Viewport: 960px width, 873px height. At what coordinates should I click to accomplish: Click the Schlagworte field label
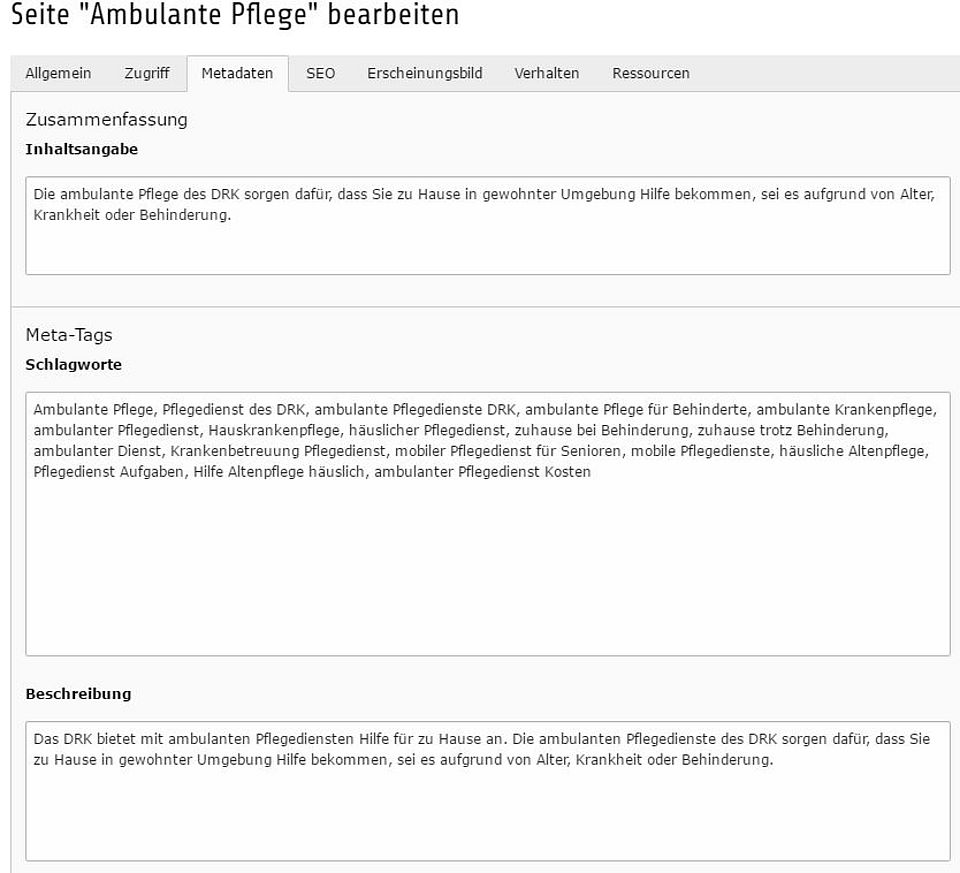click(74, 365)
